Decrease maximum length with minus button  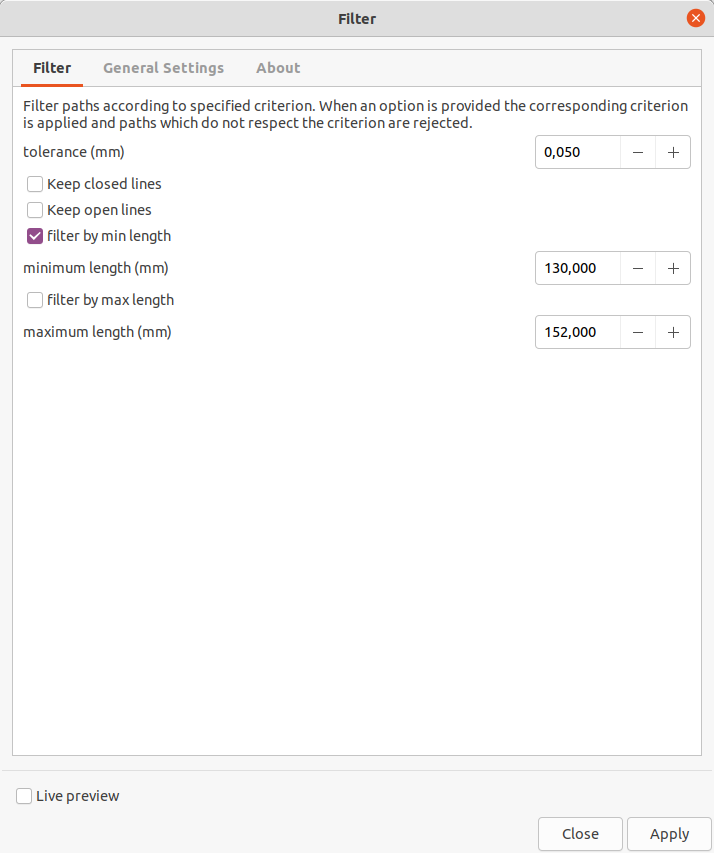click(638, 332)
